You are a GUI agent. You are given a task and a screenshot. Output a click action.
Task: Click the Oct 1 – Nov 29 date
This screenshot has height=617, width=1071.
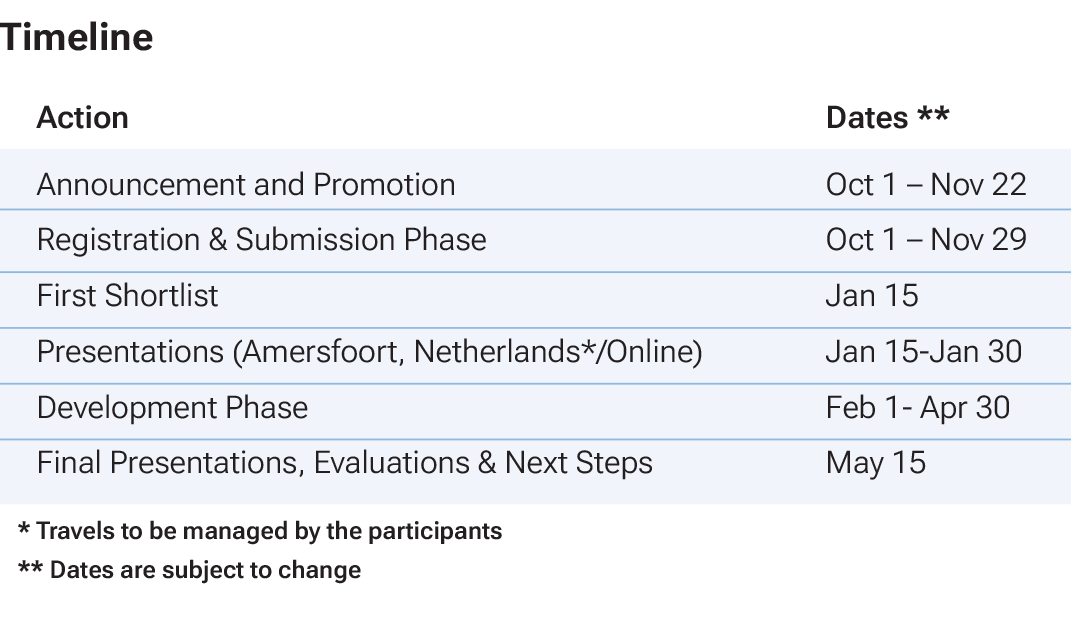926,240
